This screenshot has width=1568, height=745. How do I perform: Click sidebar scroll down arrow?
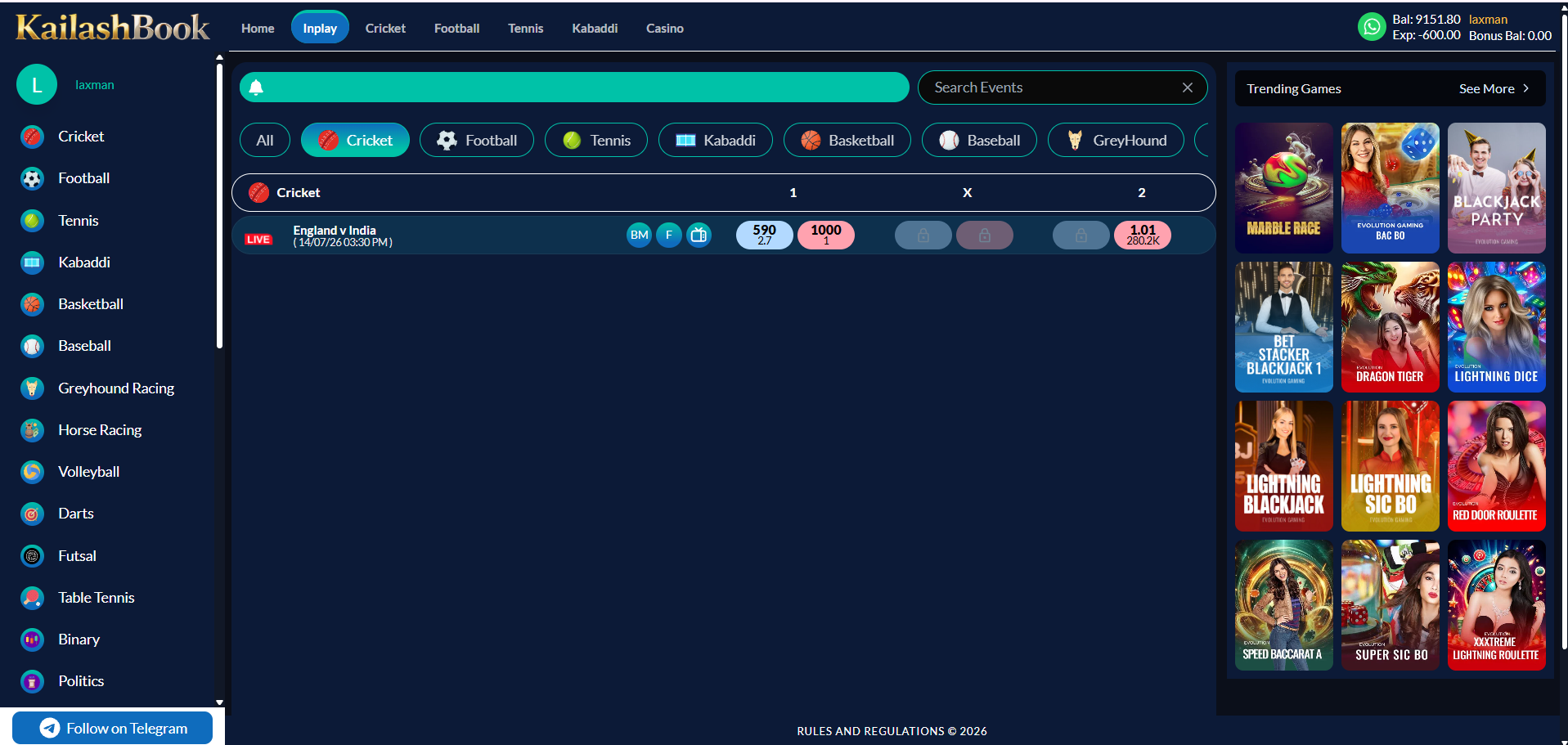pos(219,702)
